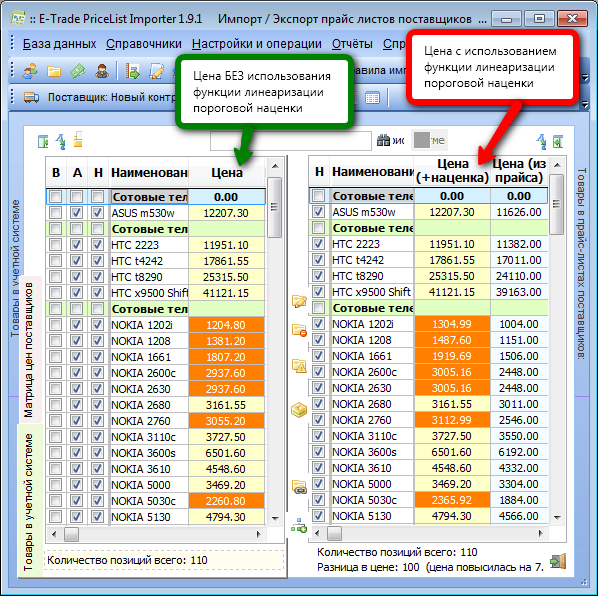Viewport: 598px width, 596px height.
Task: Click left table horizontal scroll right arrow
Action: 259,534
